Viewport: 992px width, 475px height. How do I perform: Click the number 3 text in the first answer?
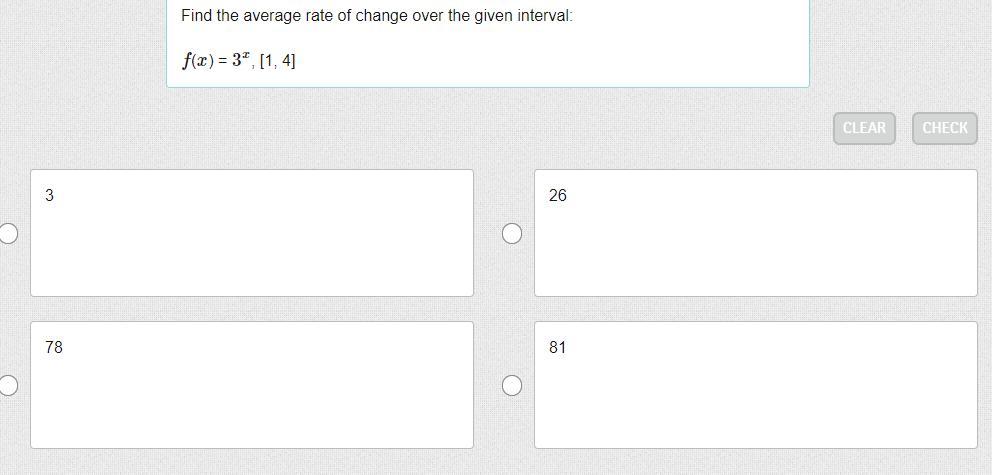point(50,196)
